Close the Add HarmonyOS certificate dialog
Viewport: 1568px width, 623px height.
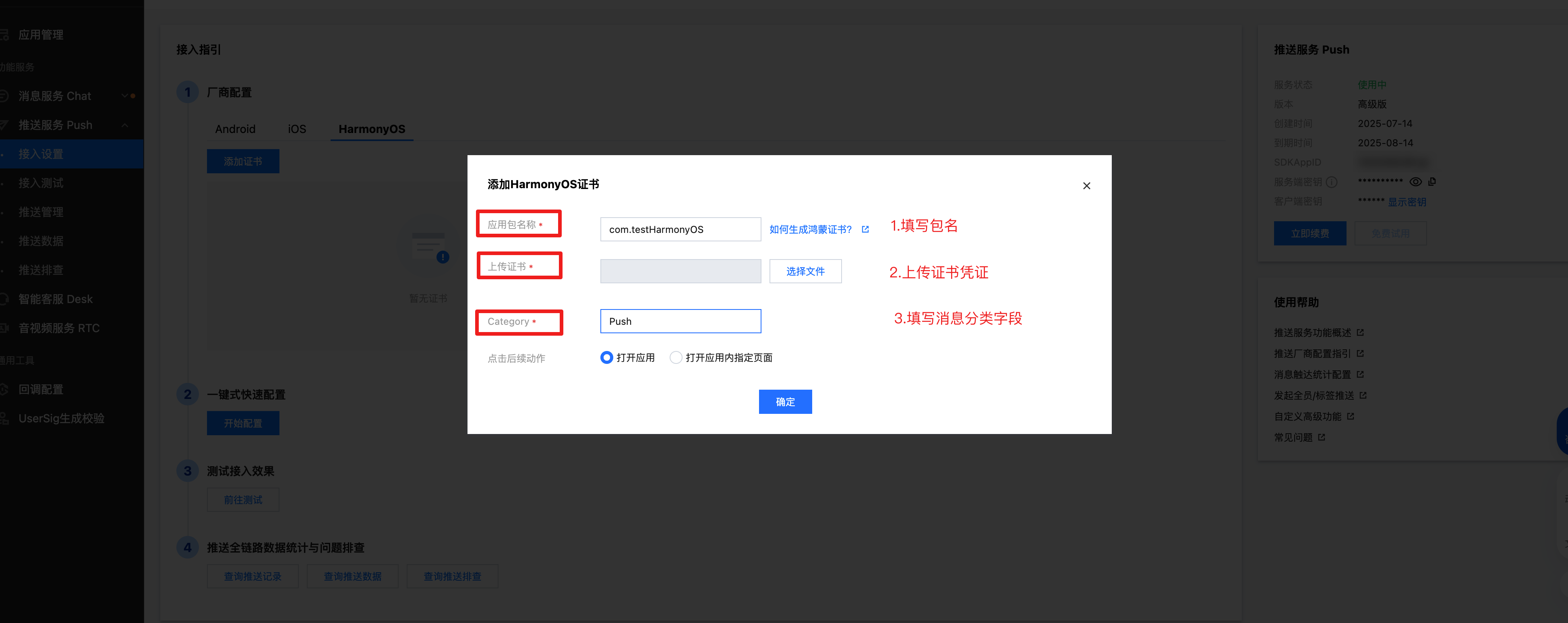(1086, 186)
